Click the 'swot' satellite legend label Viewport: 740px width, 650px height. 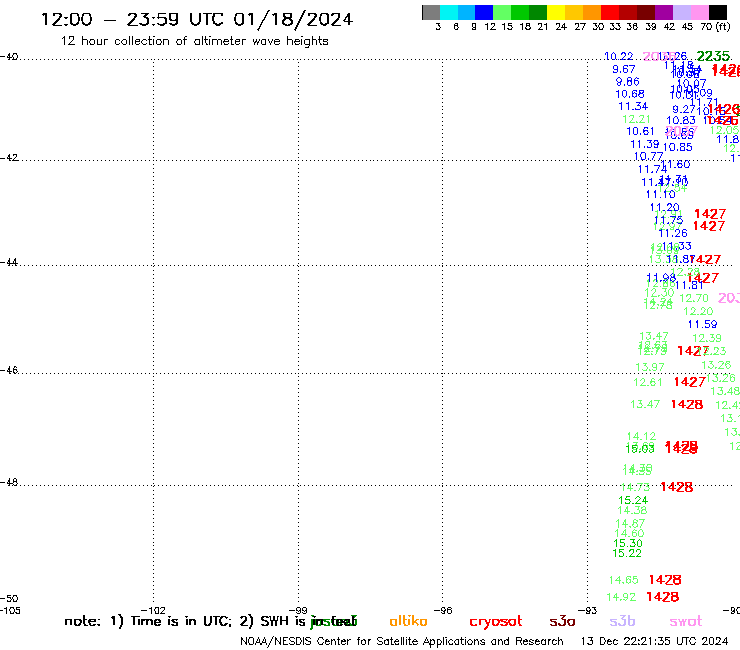686,622
